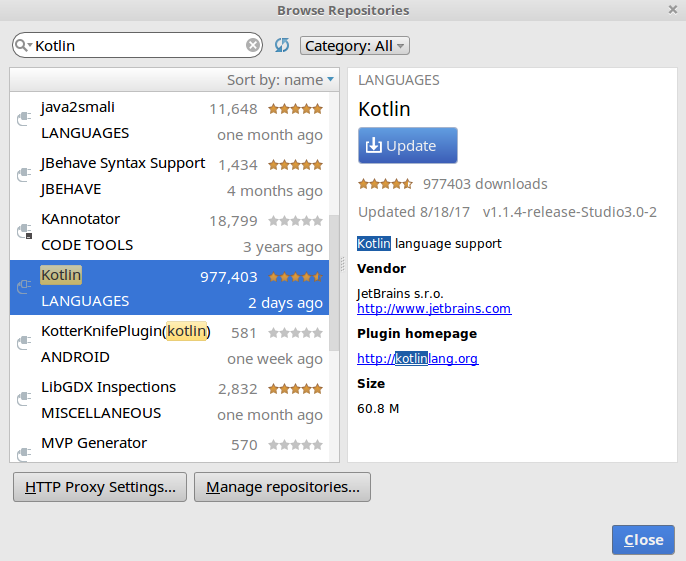This screenshot has height=561, width=686.
Task: Click the '2 days ago' update text
Action: 285,303
